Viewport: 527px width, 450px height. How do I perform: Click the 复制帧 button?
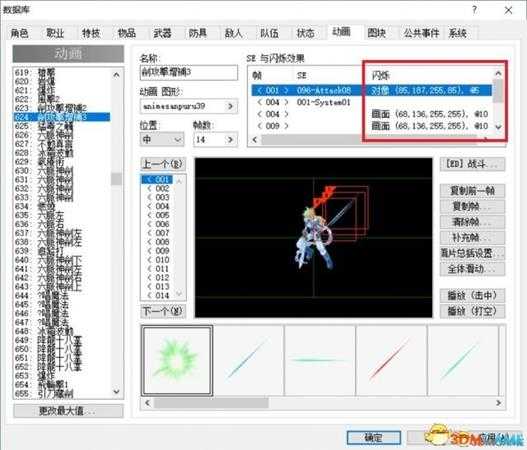pos(472,206)
